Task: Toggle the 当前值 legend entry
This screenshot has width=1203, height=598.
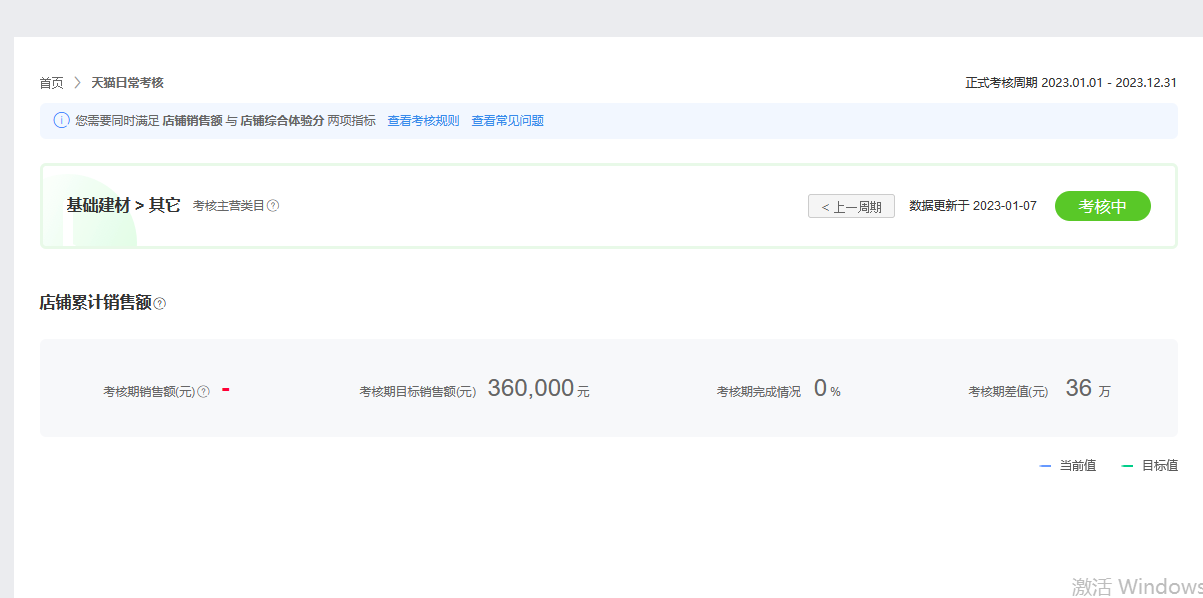Action: (1067, 465)
